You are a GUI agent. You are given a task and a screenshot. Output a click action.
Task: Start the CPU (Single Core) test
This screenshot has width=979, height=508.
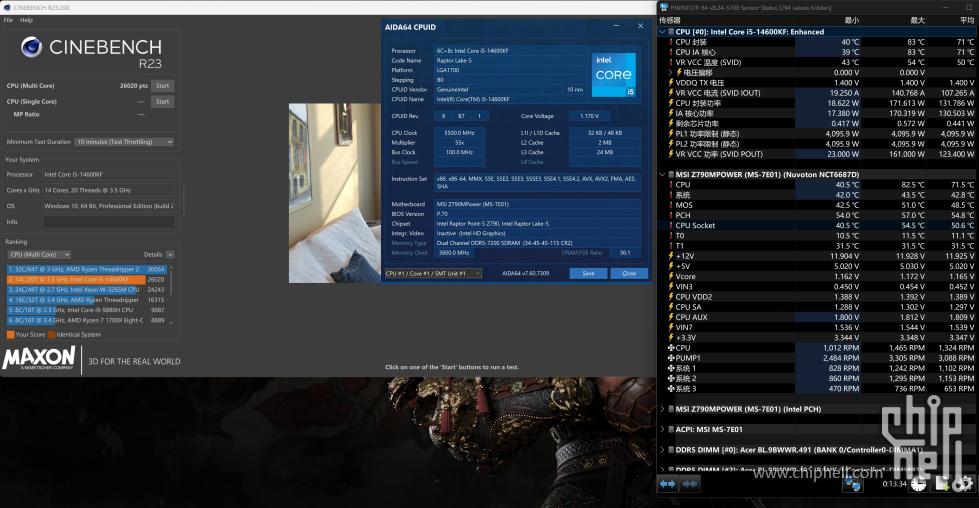[x=162, y=101]
